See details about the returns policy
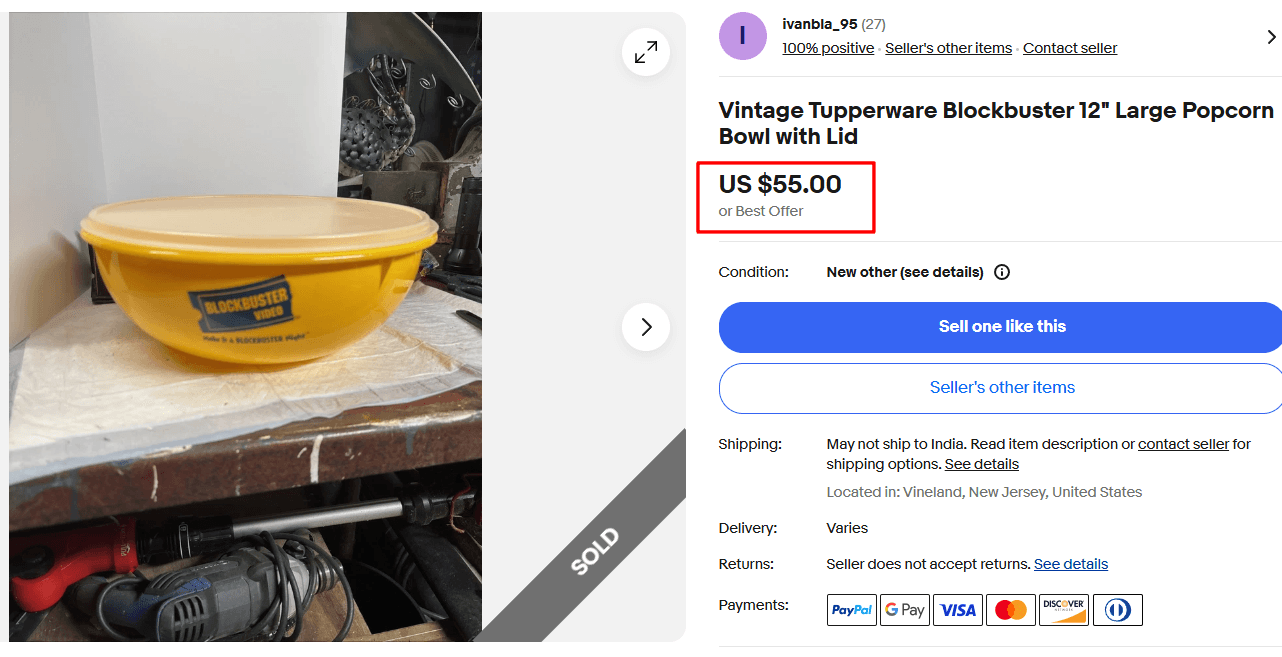 point(1071,564)
